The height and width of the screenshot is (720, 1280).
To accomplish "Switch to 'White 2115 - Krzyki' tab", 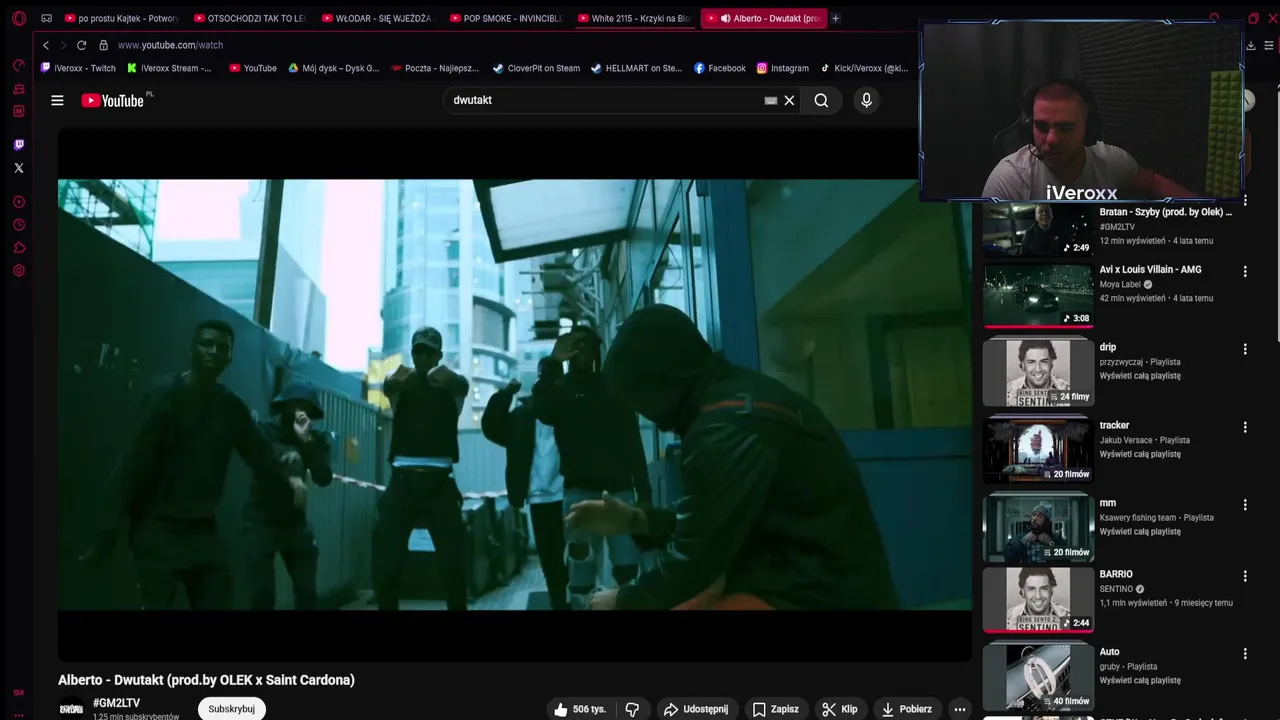I will 635,18.
